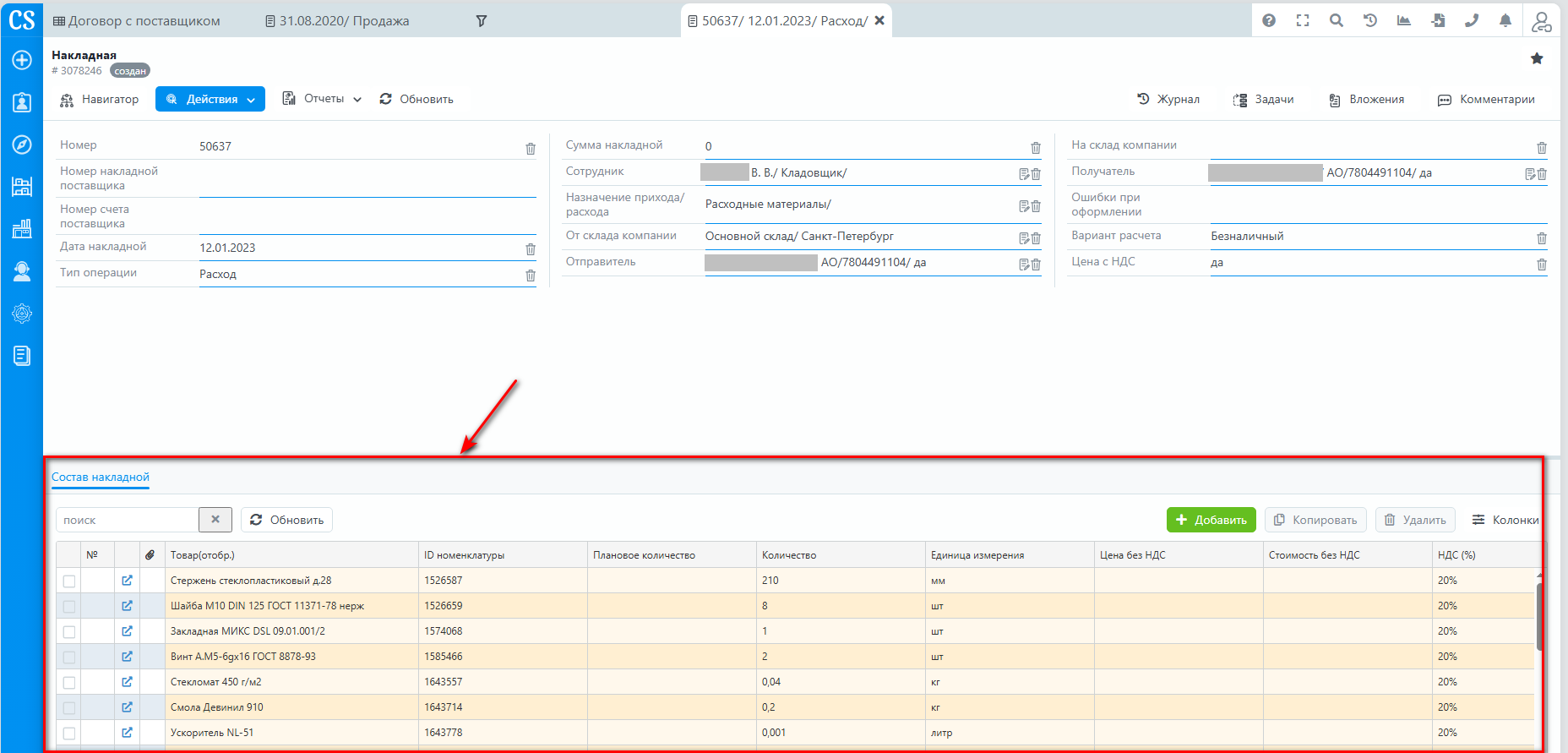Click the green Добавить button
This screenshot has height=753, width=1568.
tap(1211, 520)
